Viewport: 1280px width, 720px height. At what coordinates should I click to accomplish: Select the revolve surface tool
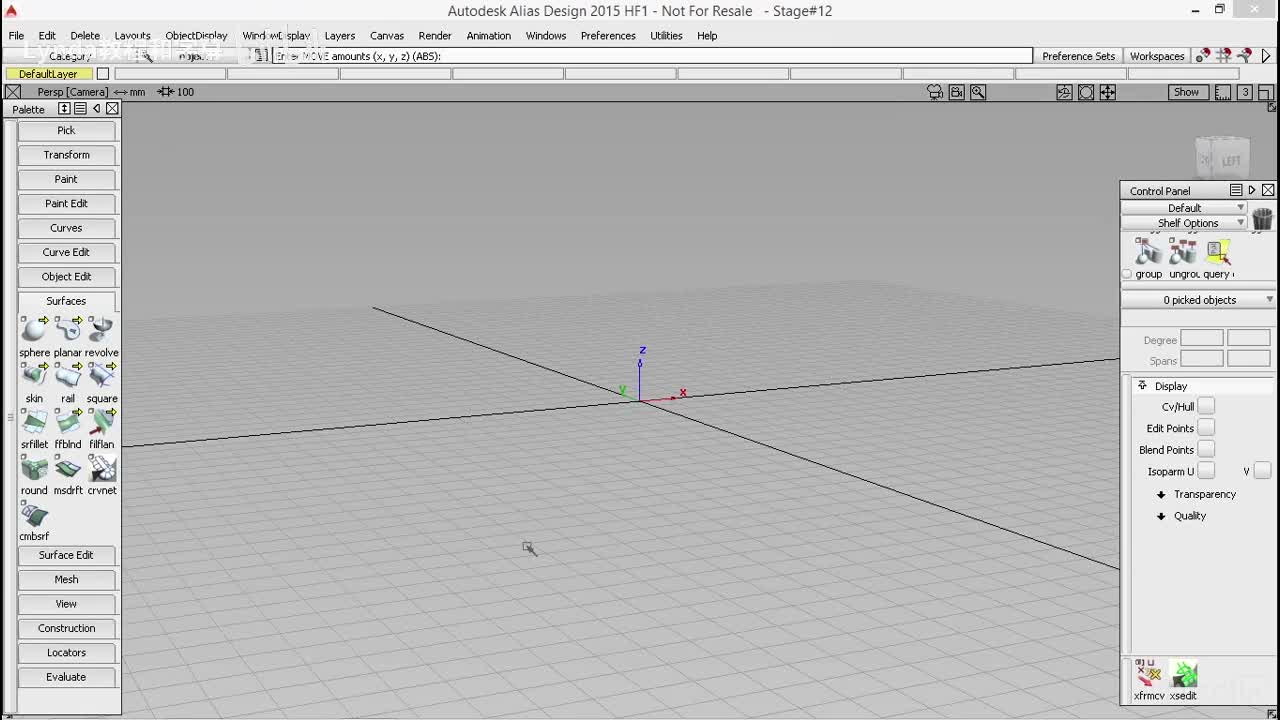102,329
